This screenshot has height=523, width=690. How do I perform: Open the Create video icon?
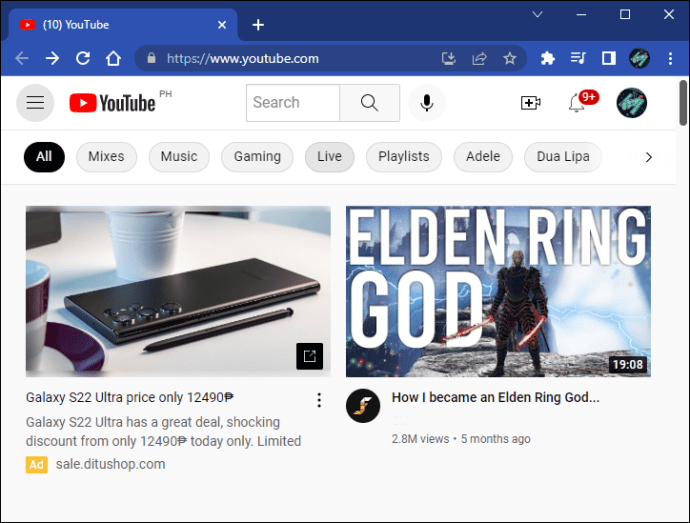pyautogui.click(x=531, y=103)
